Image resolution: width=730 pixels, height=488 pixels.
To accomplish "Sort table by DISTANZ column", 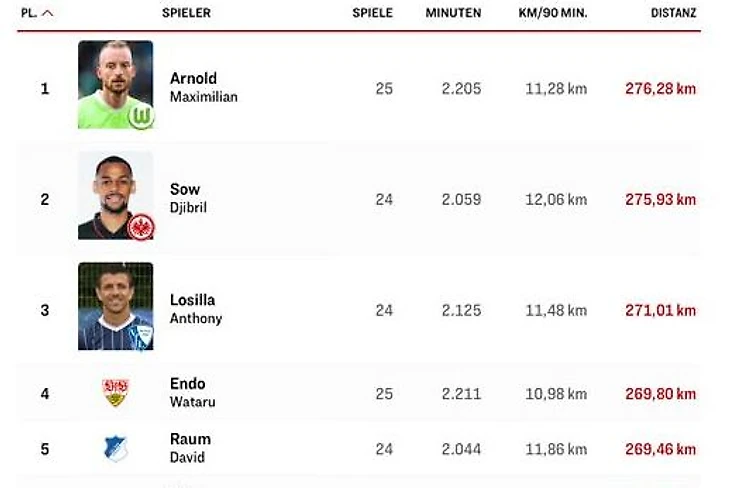I will (x=673, y=13).
